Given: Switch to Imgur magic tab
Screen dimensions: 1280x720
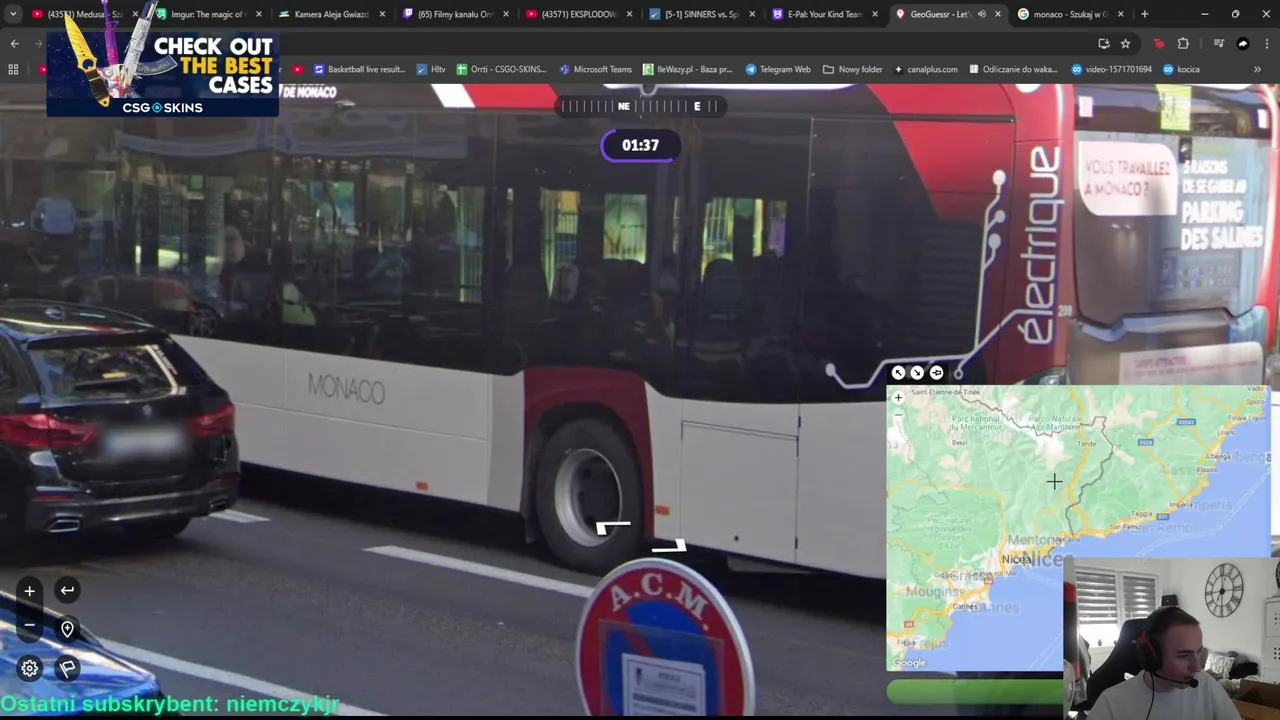Looking at the screenshot, I should pos(208,14).
